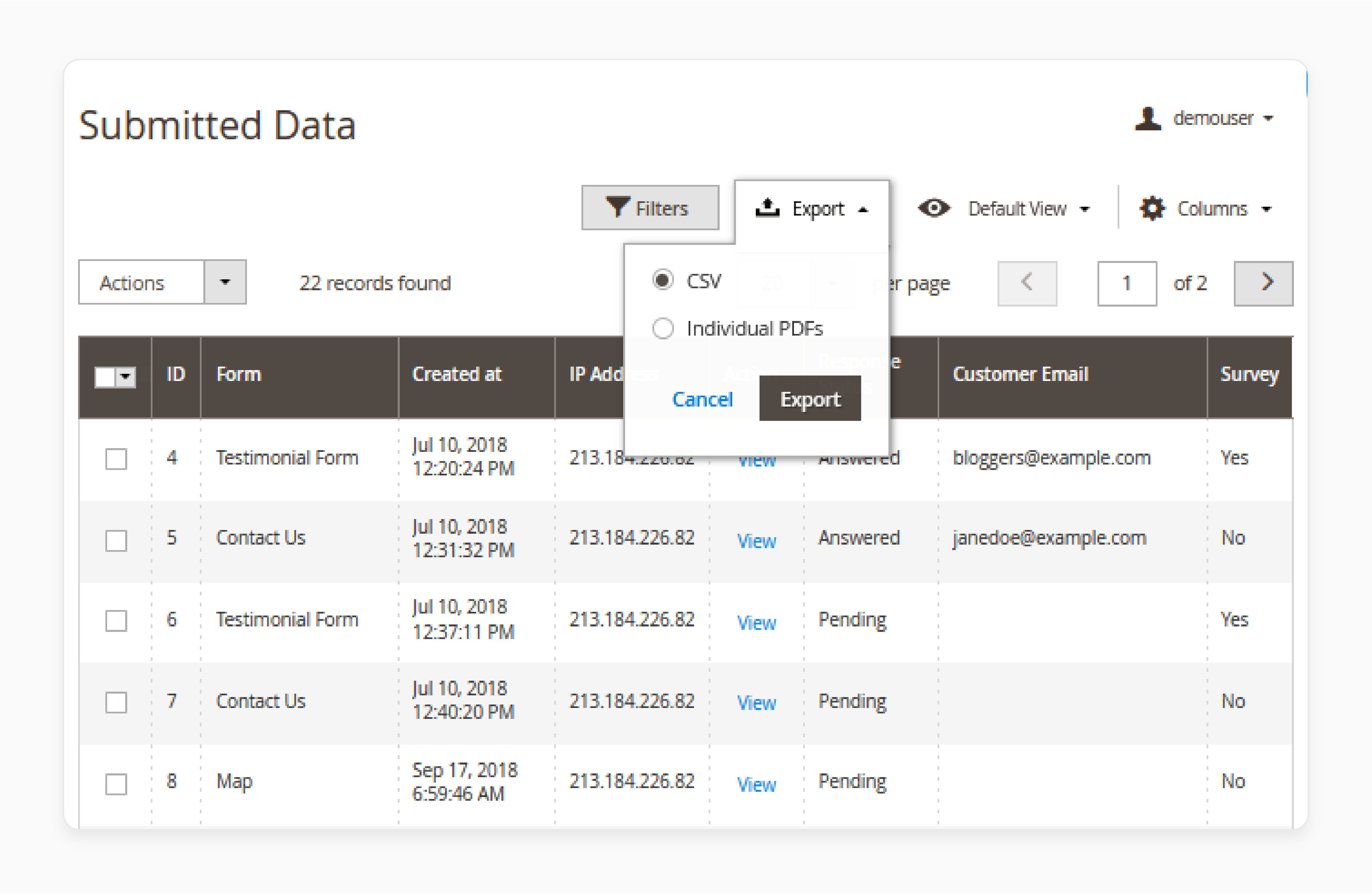The width and height of the screenshot is (1372, 894).
Task: Click Survey 'No' in ID 5 row
Action: (1233, 538)
